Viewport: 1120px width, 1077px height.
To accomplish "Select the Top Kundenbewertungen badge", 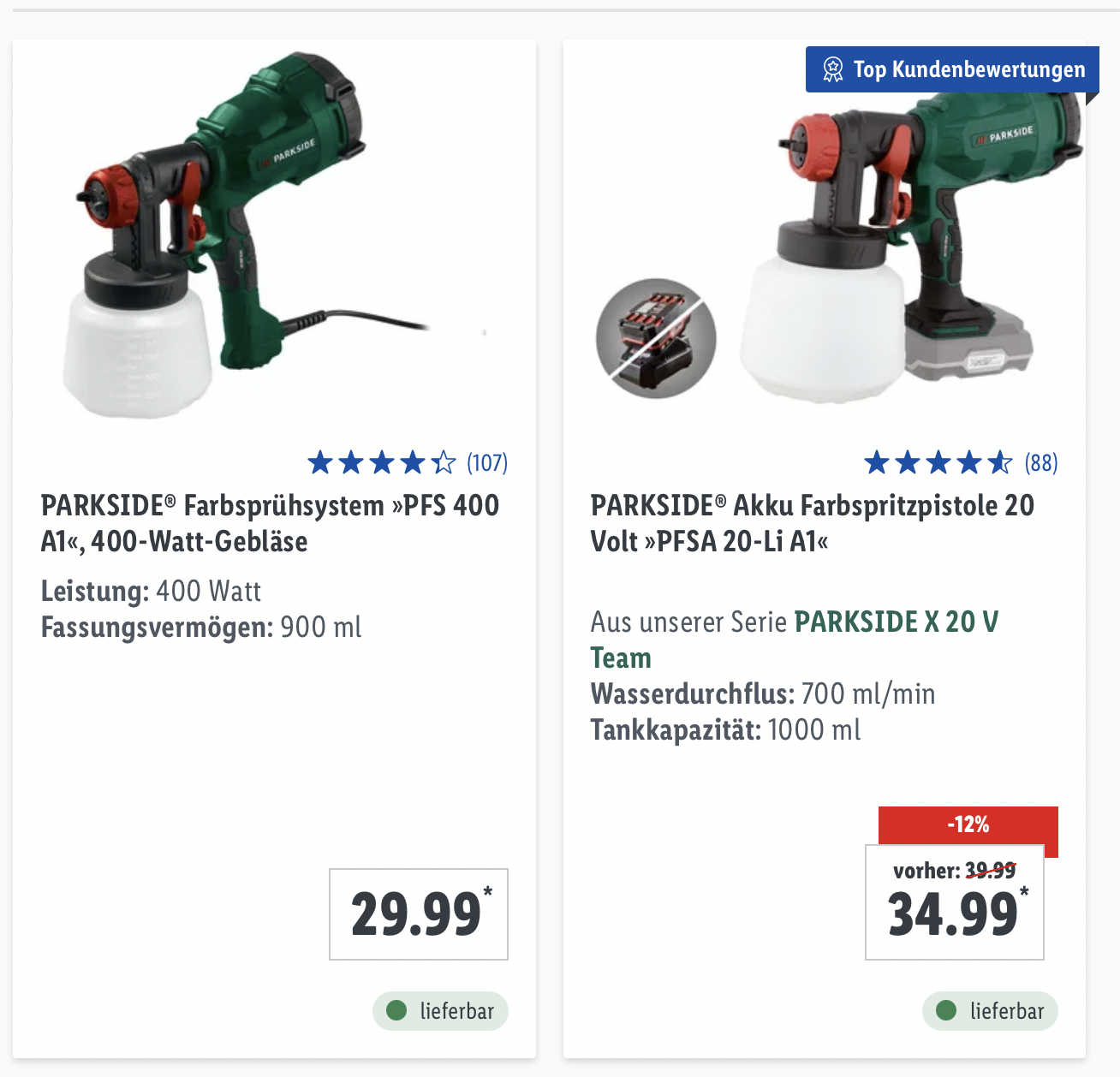I will 952,69.
